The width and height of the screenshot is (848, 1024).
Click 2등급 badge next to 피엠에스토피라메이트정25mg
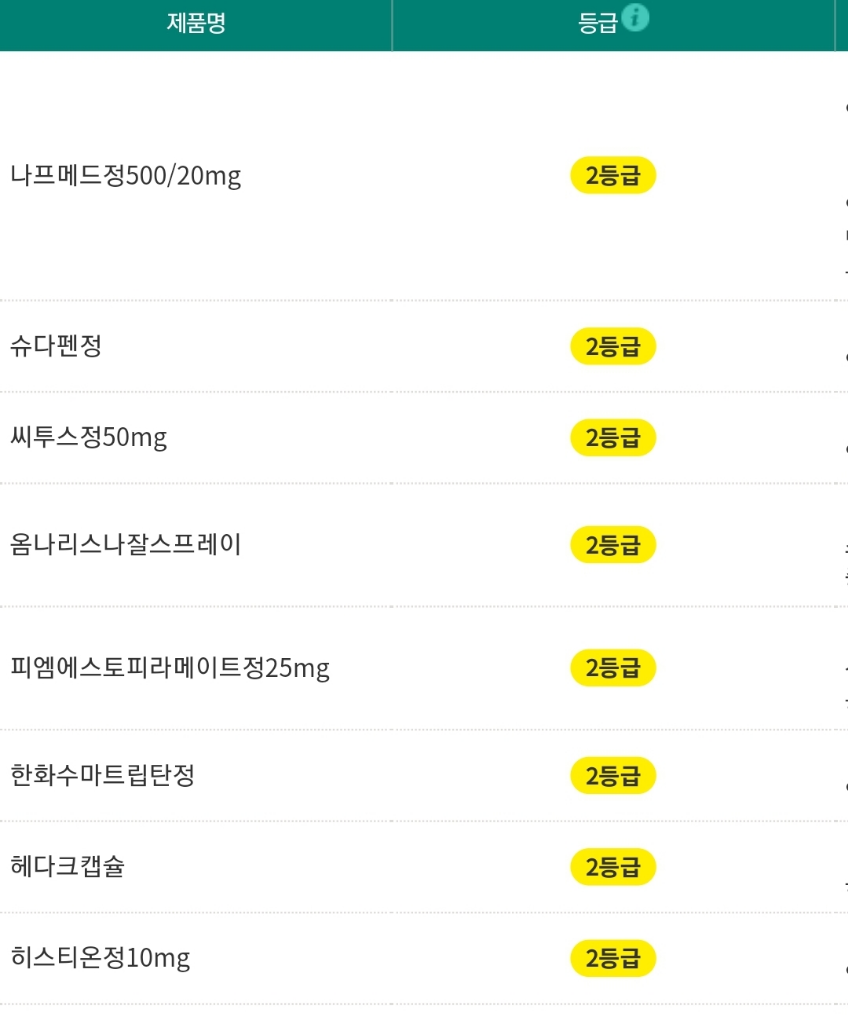click(x=613, y=667)
